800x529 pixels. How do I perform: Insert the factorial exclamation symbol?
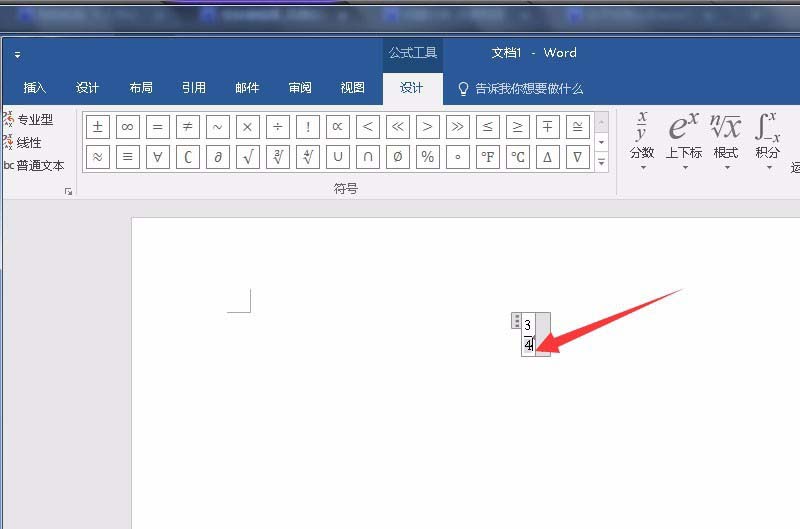[308, 127]
